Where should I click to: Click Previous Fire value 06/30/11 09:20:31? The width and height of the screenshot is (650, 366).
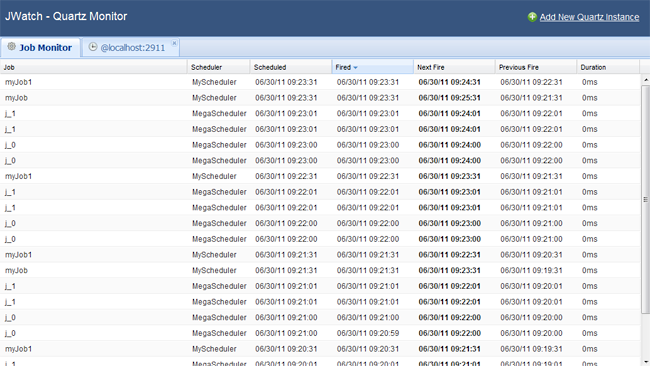pyautogui.click(x=531, y=255)
